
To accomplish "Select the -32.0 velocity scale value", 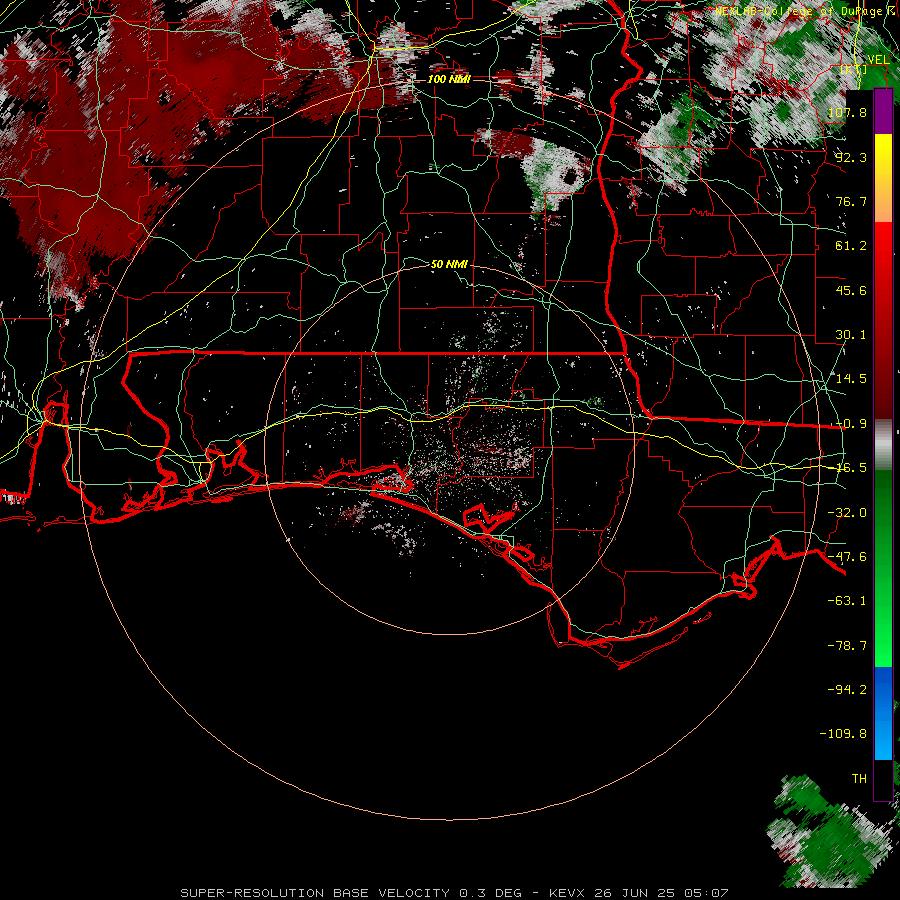I will click(847, 513).
